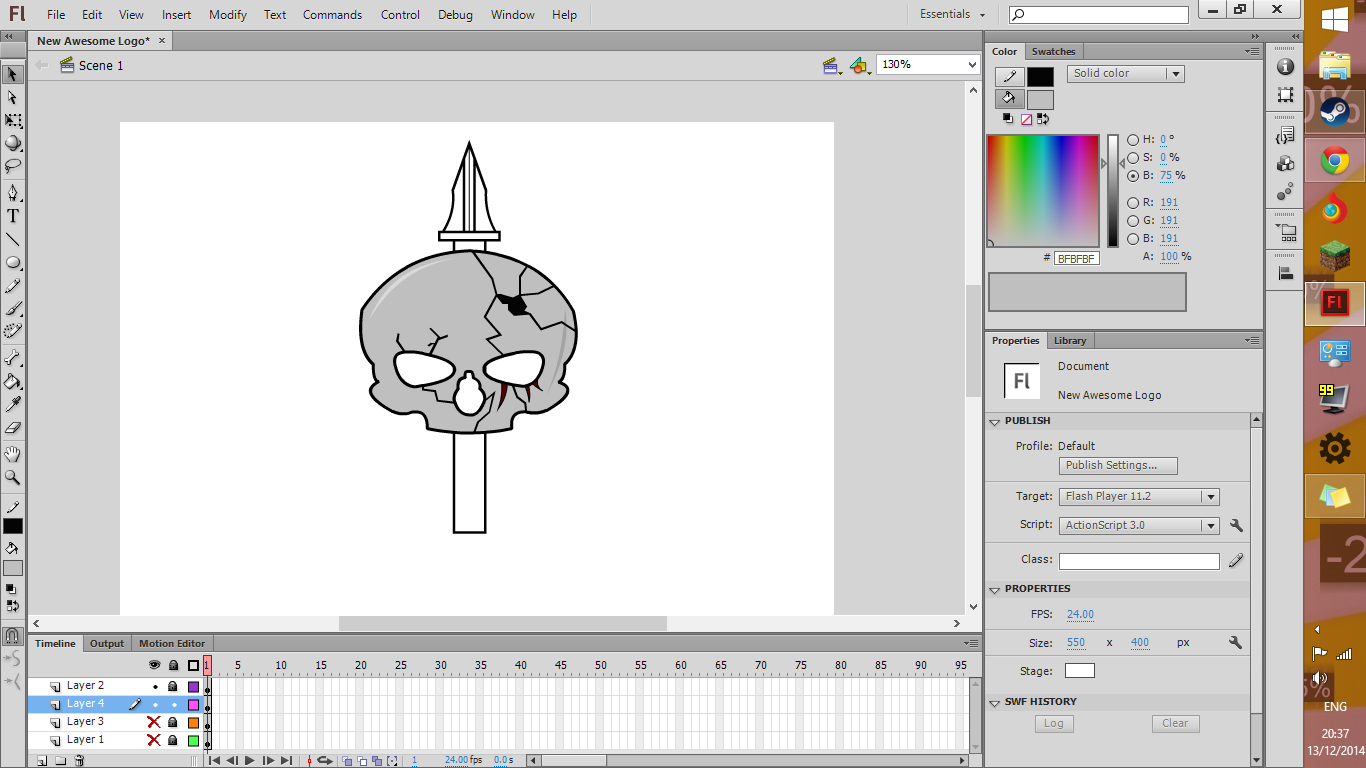
Task: Open the Align panel icon
Action: click(1286, 272)
